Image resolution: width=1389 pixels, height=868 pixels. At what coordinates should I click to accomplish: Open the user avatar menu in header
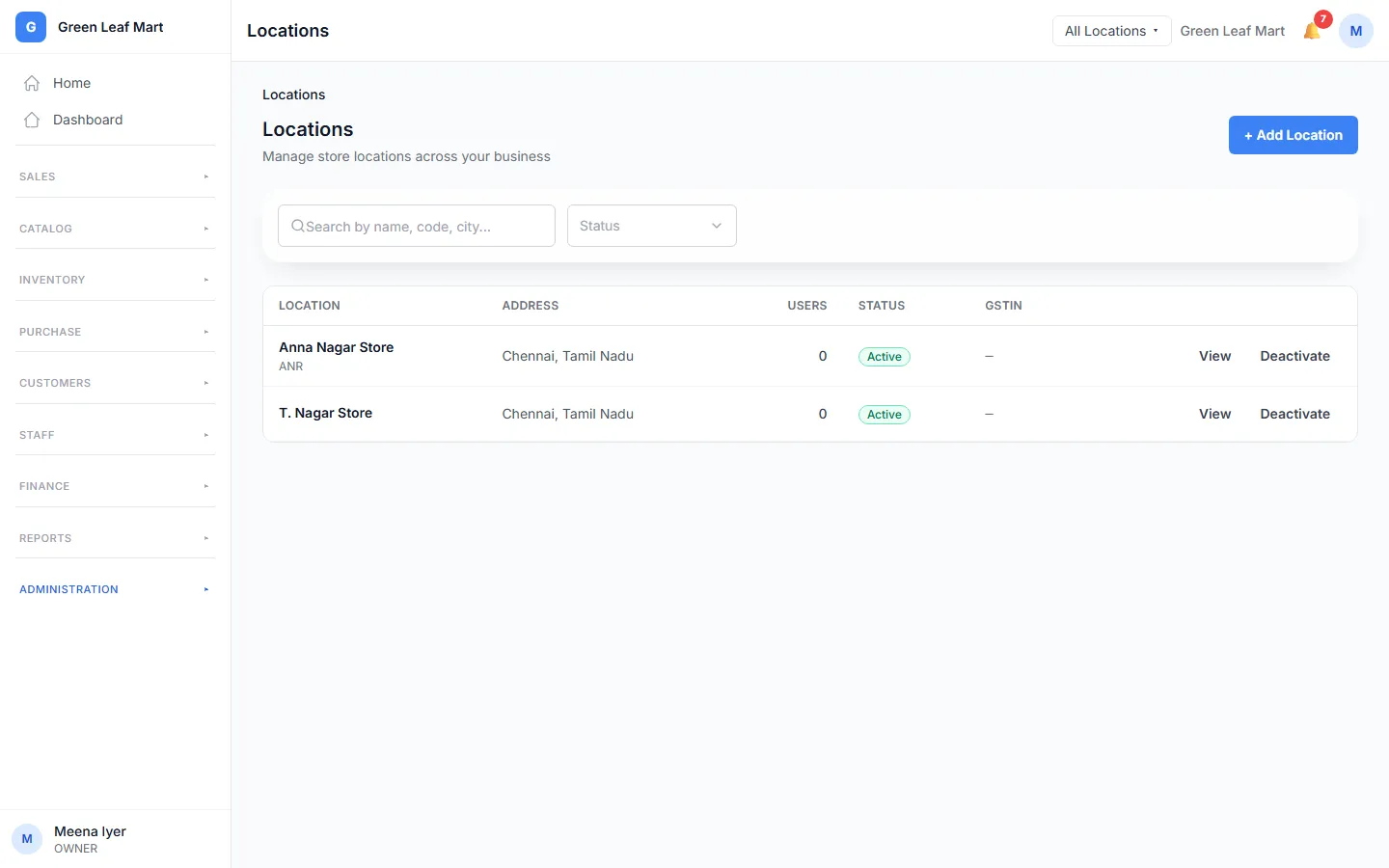click(1356, 31)
